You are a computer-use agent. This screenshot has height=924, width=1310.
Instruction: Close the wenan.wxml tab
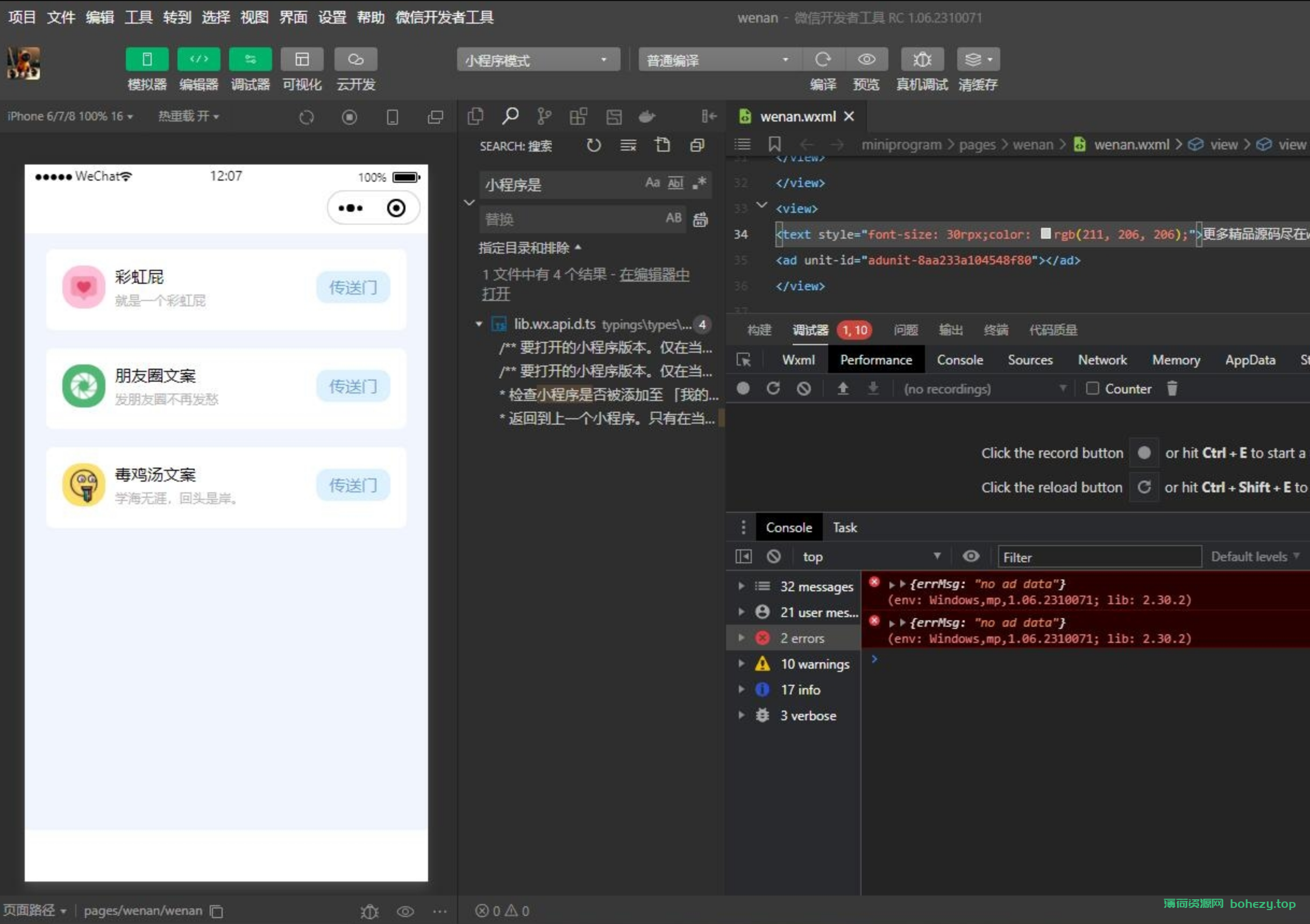(849, 116)
